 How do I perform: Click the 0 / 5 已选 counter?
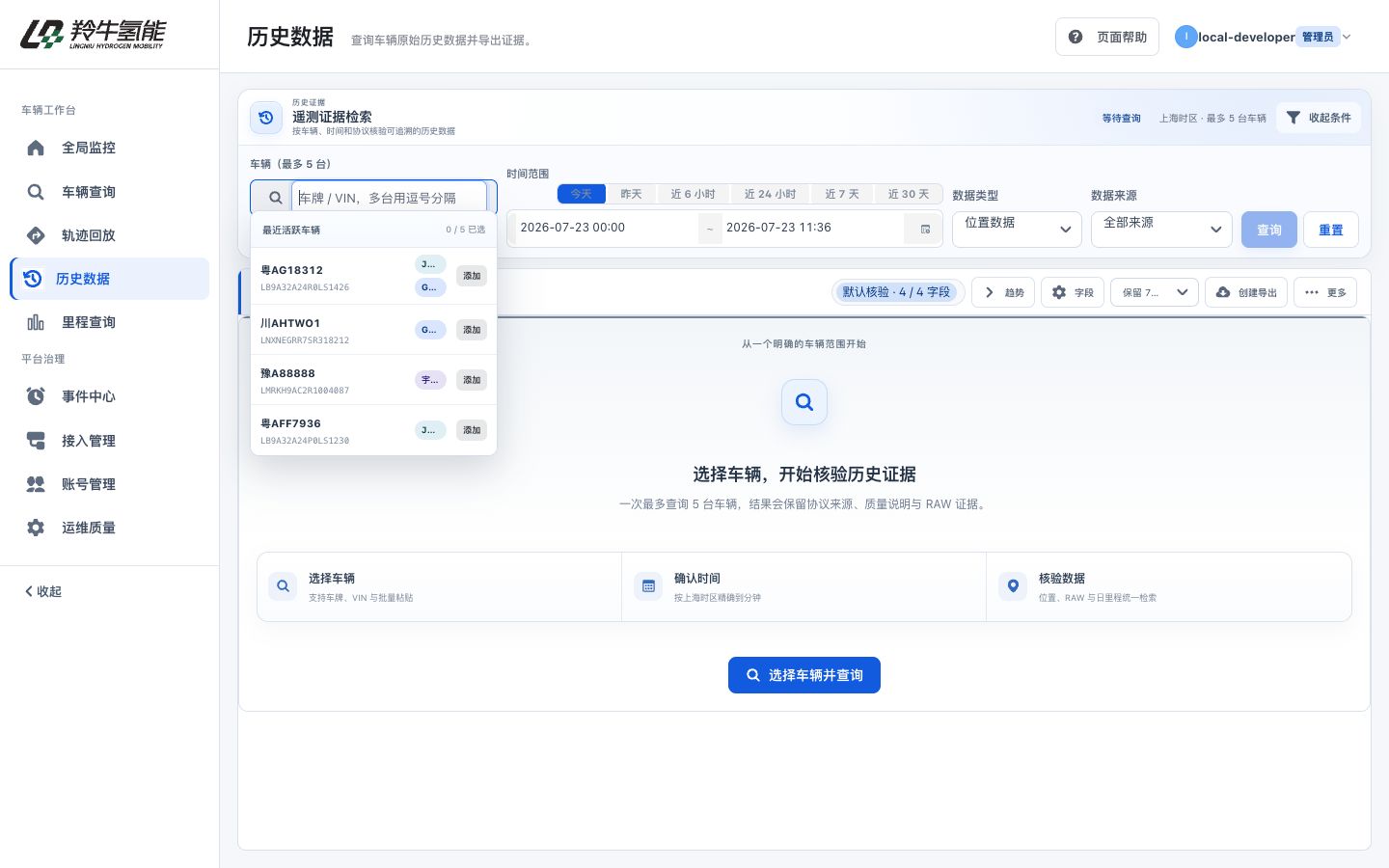466,230
